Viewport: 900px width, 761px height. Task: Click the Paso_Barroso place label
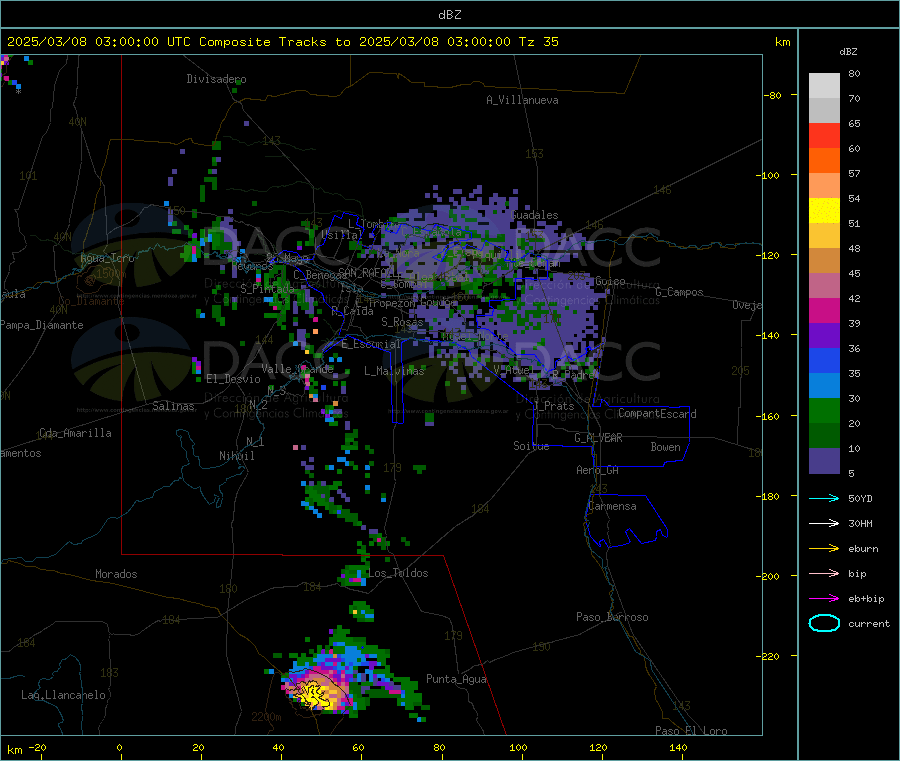pos(612,617)
